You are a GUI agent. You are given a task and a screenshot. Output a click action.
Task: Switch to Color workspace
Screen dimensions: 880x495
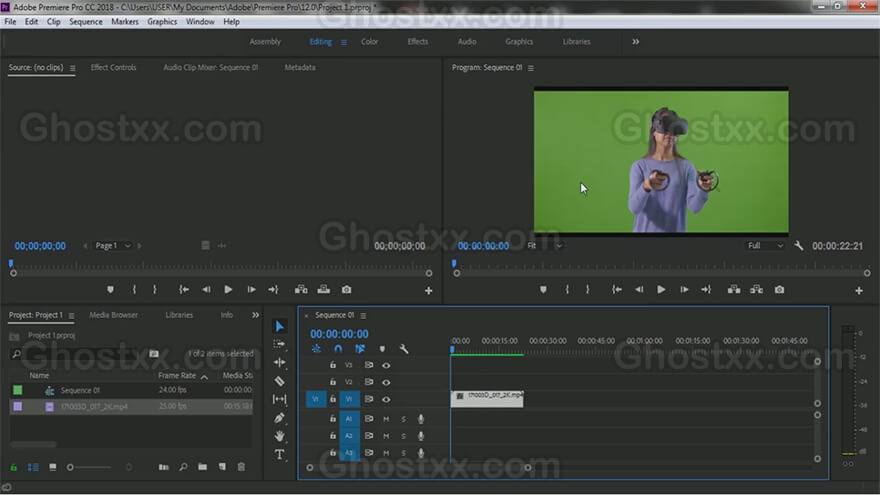[369, 42]
